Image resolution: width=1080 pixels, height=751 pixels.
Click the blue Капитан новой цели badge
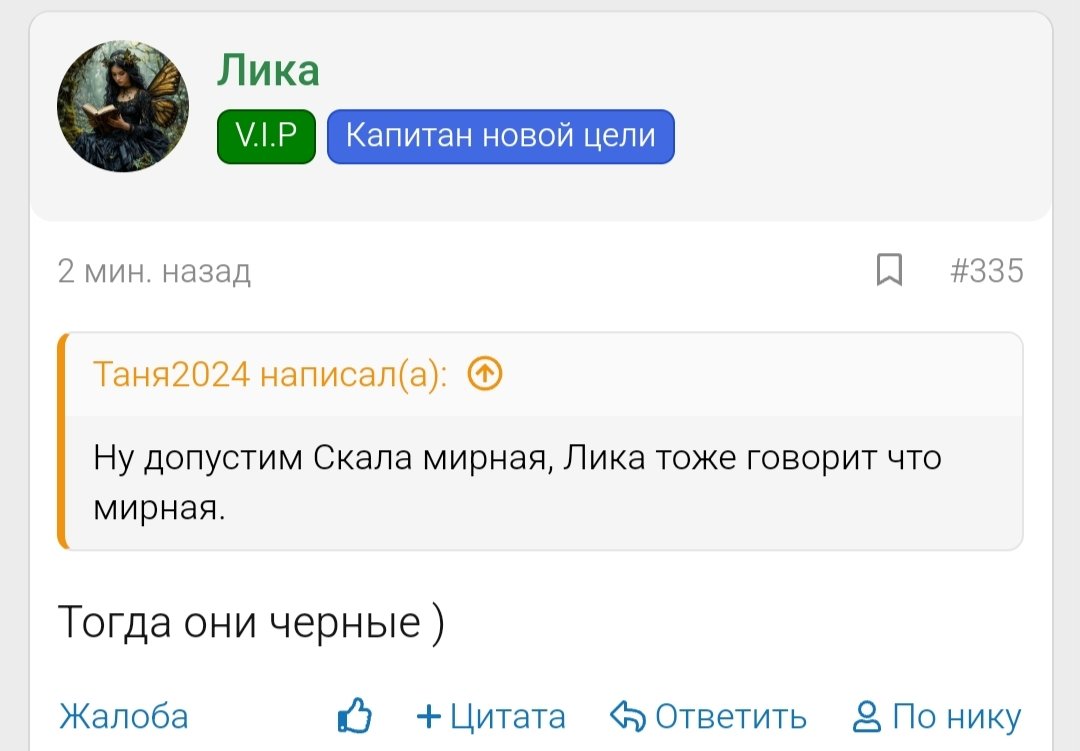coord(500,136)
